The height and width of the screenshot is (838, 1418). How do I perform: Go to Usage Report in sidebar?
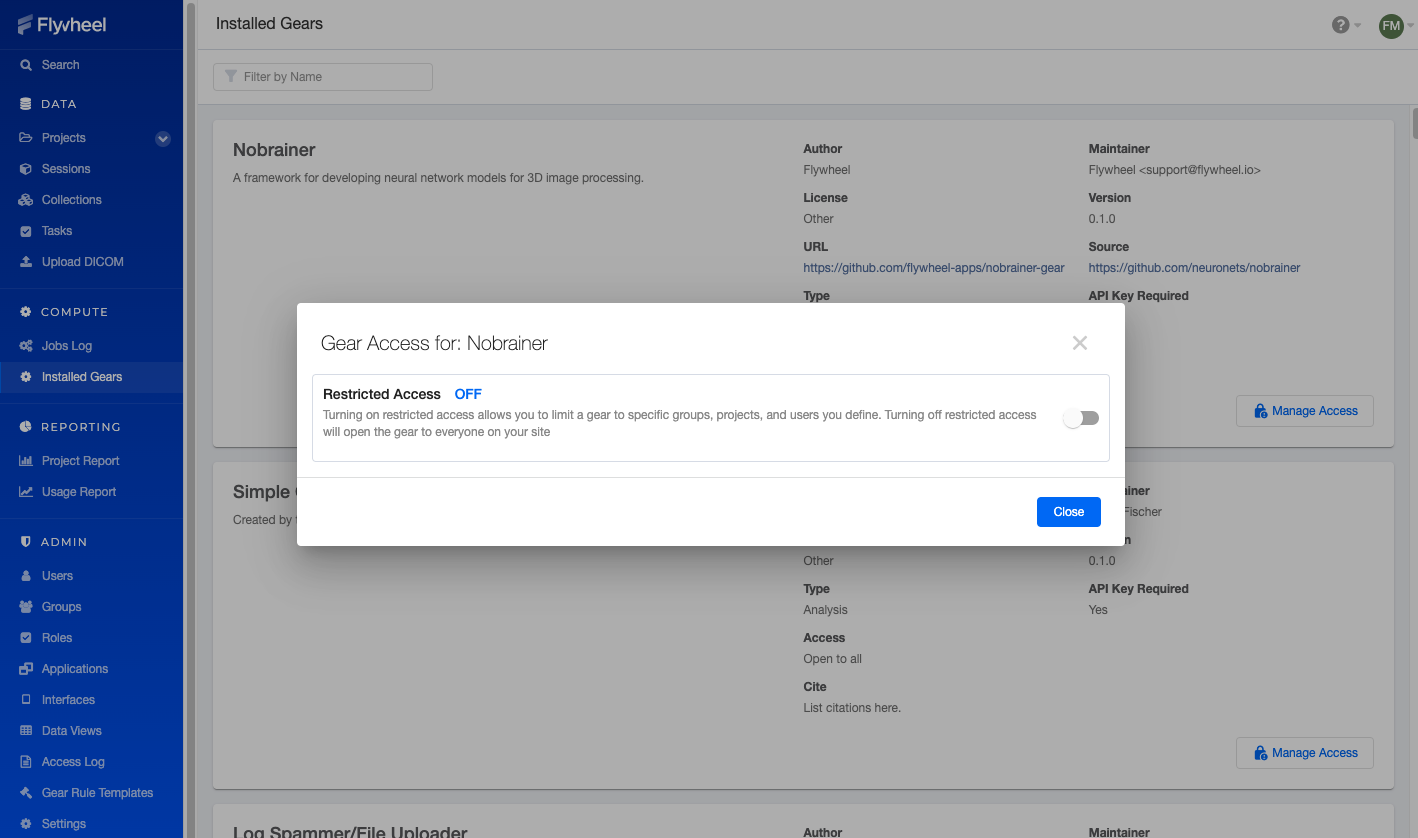[79, 492]
